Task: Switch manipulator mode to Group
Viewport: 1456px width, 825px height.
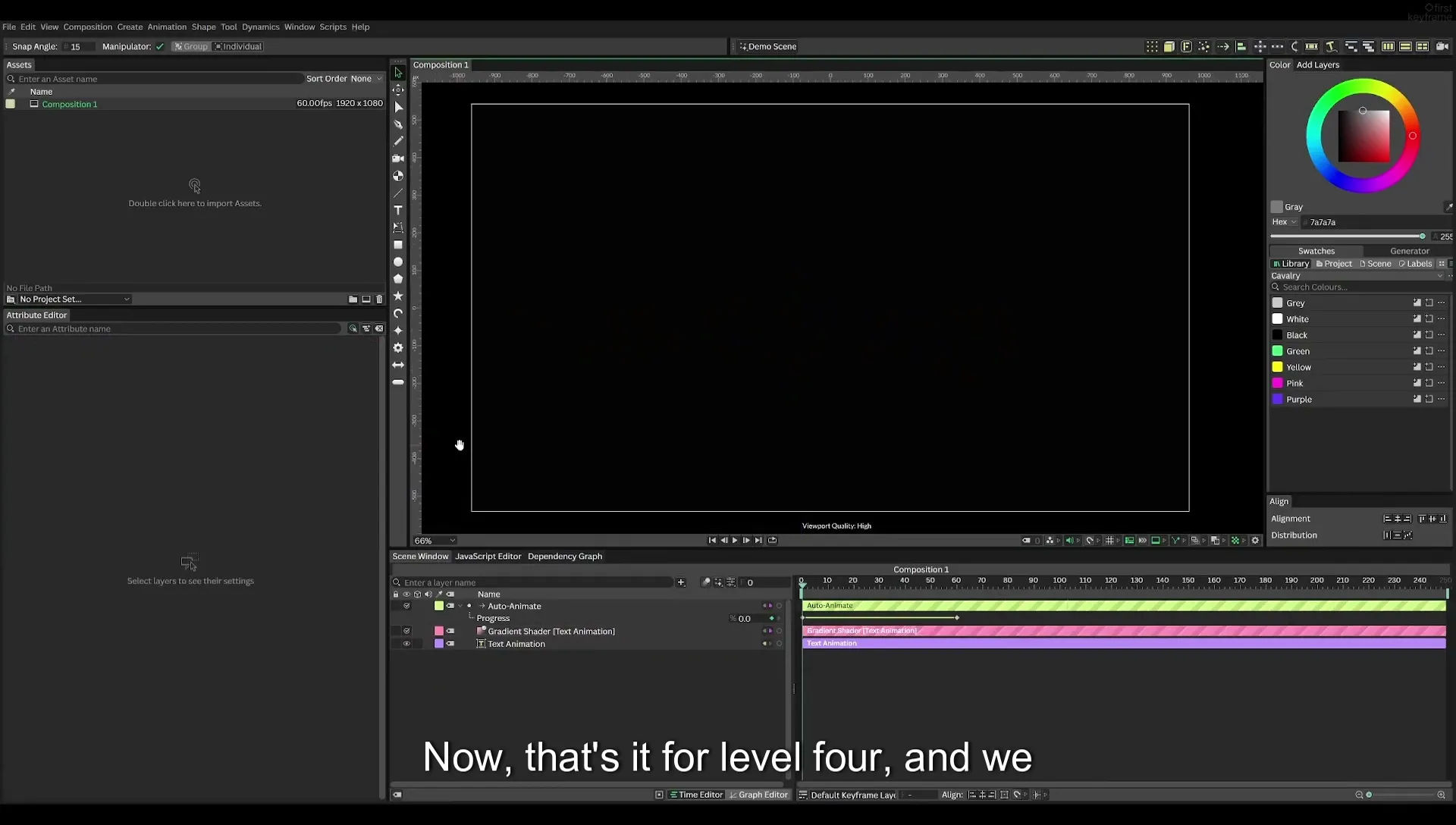Action: (190, 46)
